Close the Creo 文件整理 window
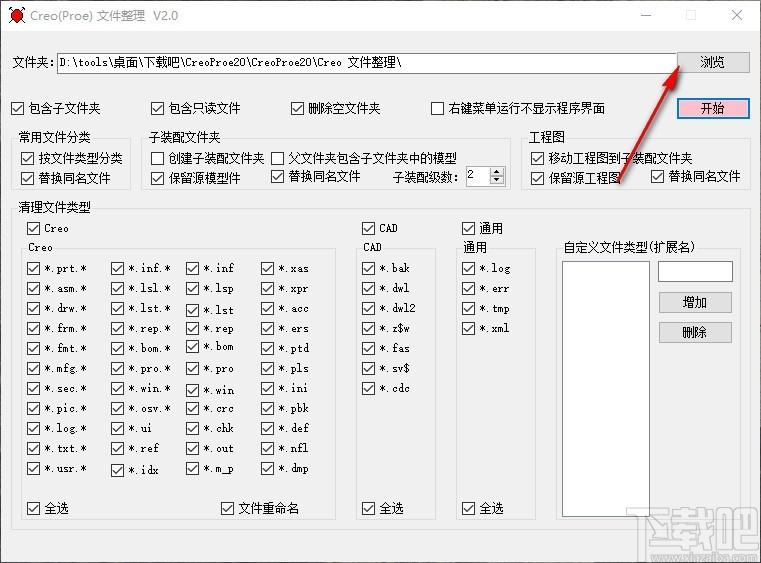761x563 pixels. point(737,16)
